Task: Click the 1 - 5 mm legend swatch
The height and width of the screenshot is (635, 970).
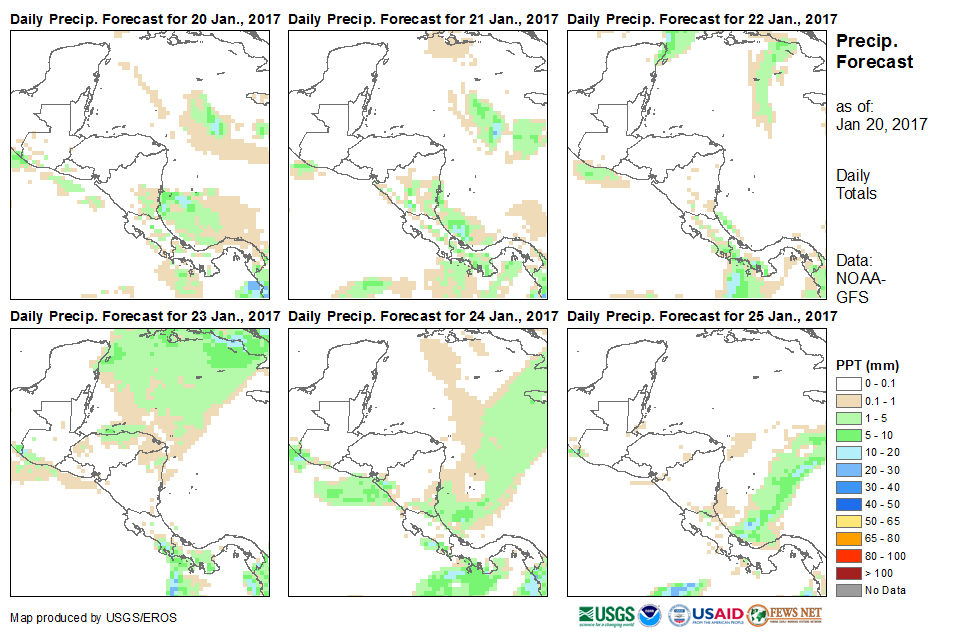Action: 847,417
